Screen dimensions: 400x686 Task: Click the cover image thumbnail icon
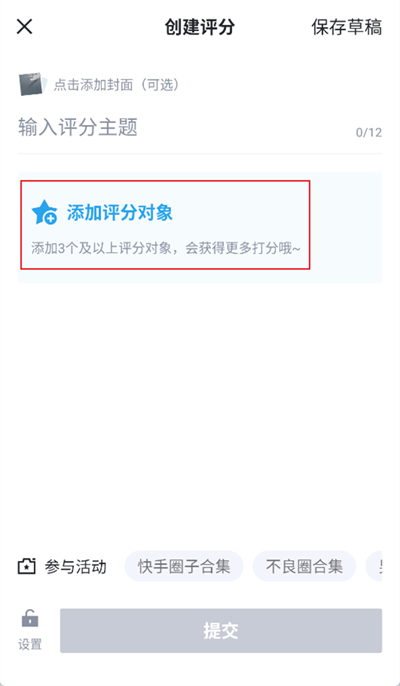tap(33, 84)
